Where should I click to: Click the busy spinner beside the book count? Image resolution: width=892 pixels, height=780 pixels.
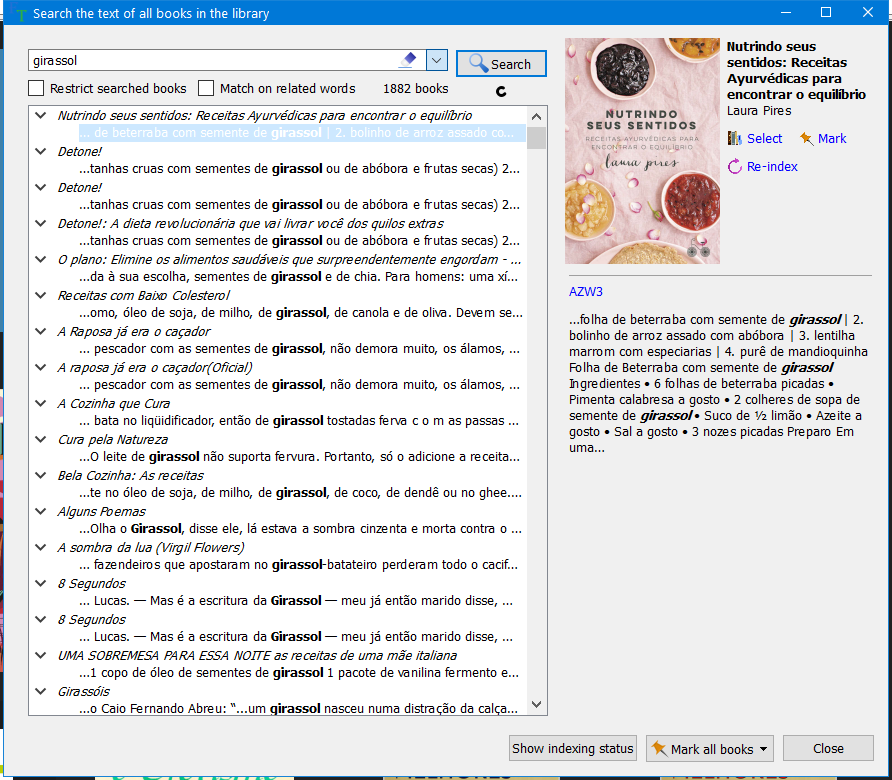pos(501,91)
